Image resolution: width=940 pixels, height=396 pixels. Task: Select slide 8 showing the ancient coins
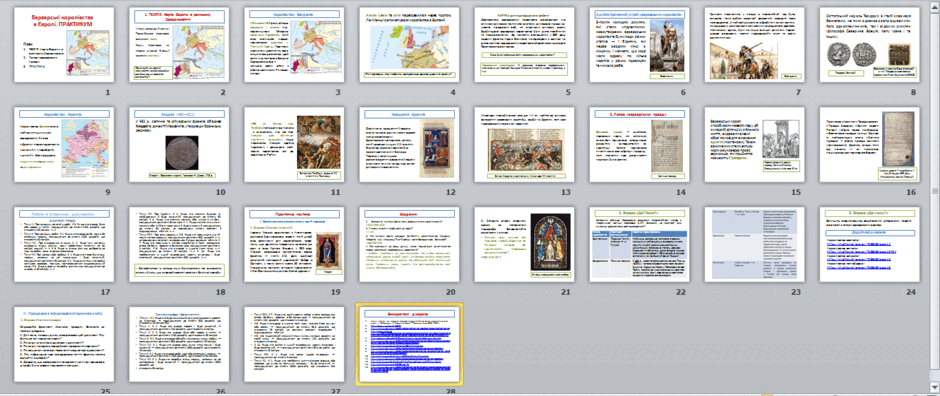tap(869, 44)
